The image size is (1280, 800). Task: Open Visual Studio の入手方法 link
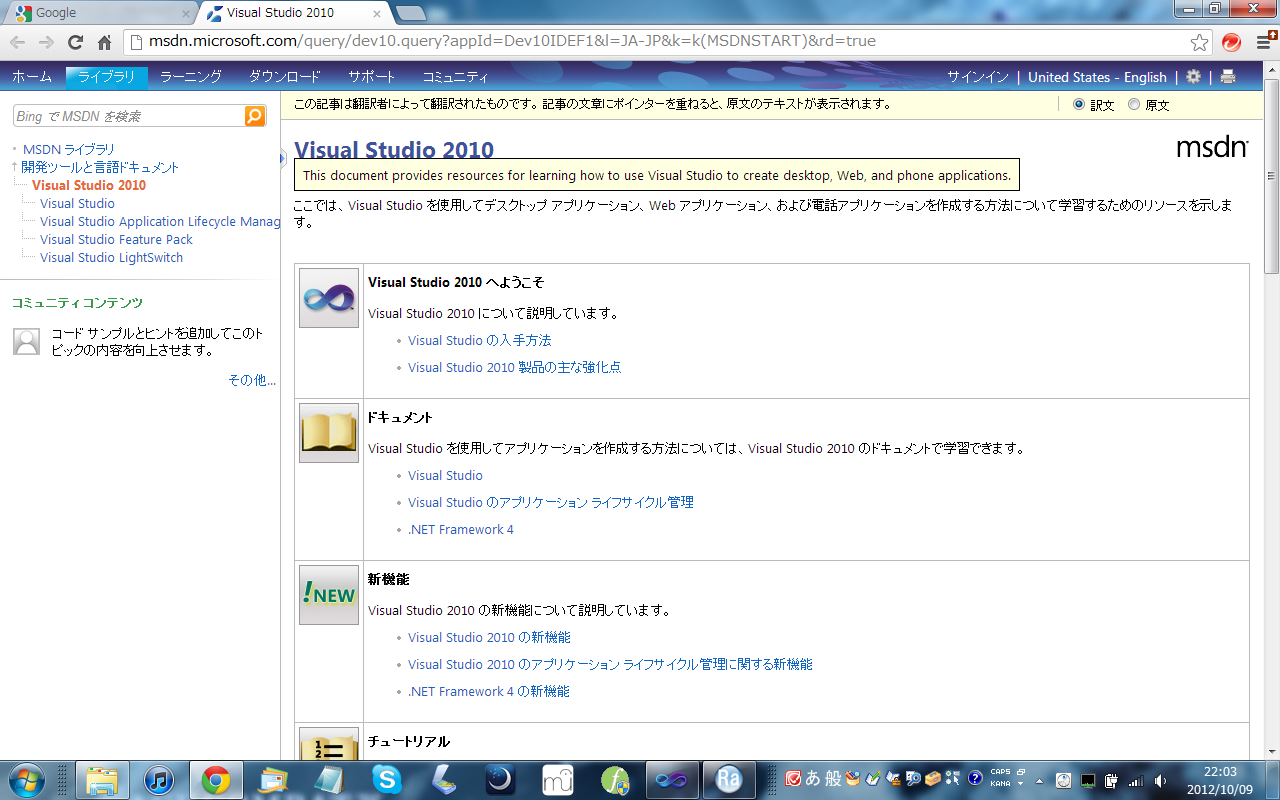(479, 340)
